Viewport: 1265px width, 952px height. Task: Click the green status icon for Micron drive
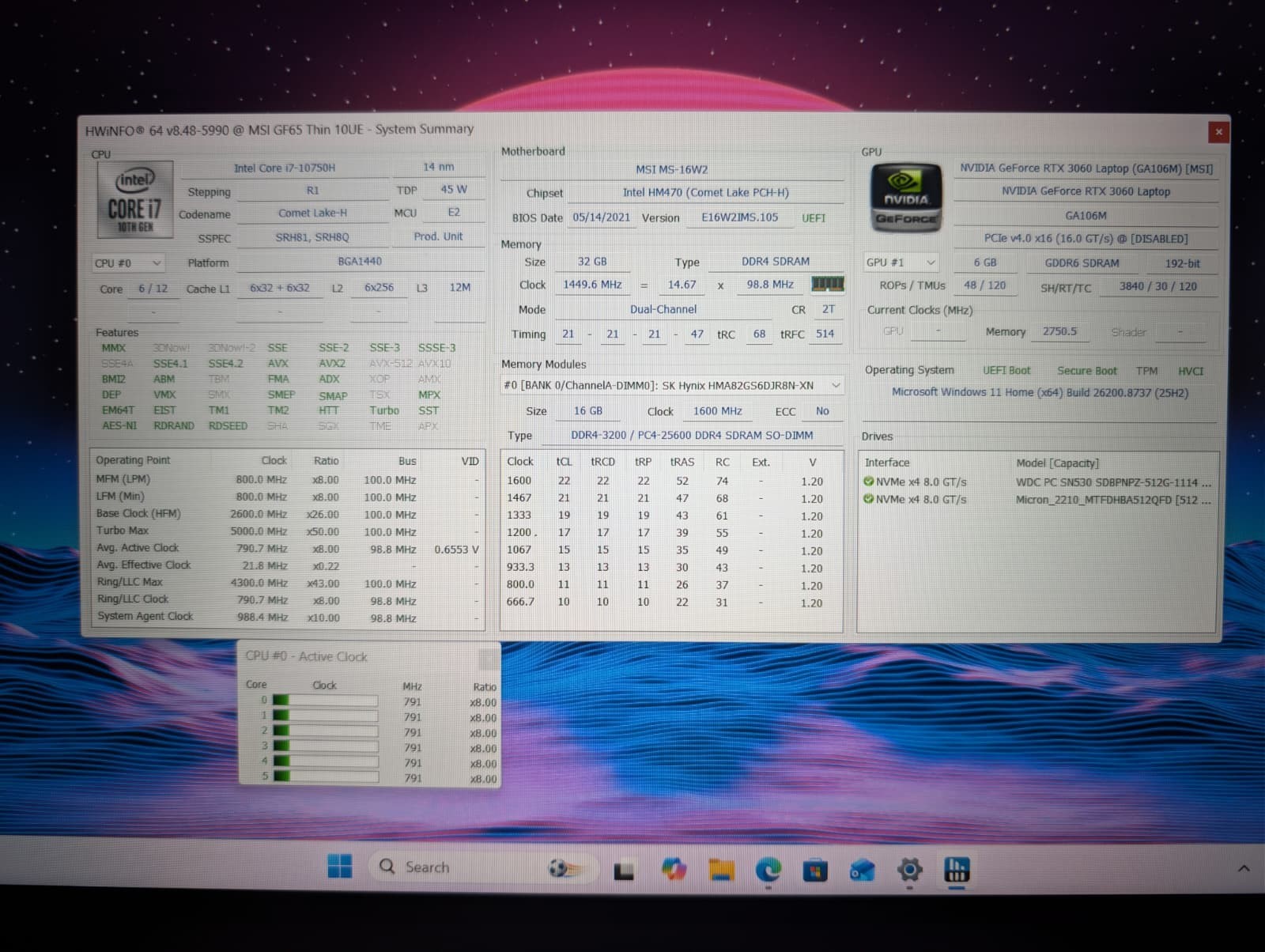pyautogui.click(x=869, y=499)
